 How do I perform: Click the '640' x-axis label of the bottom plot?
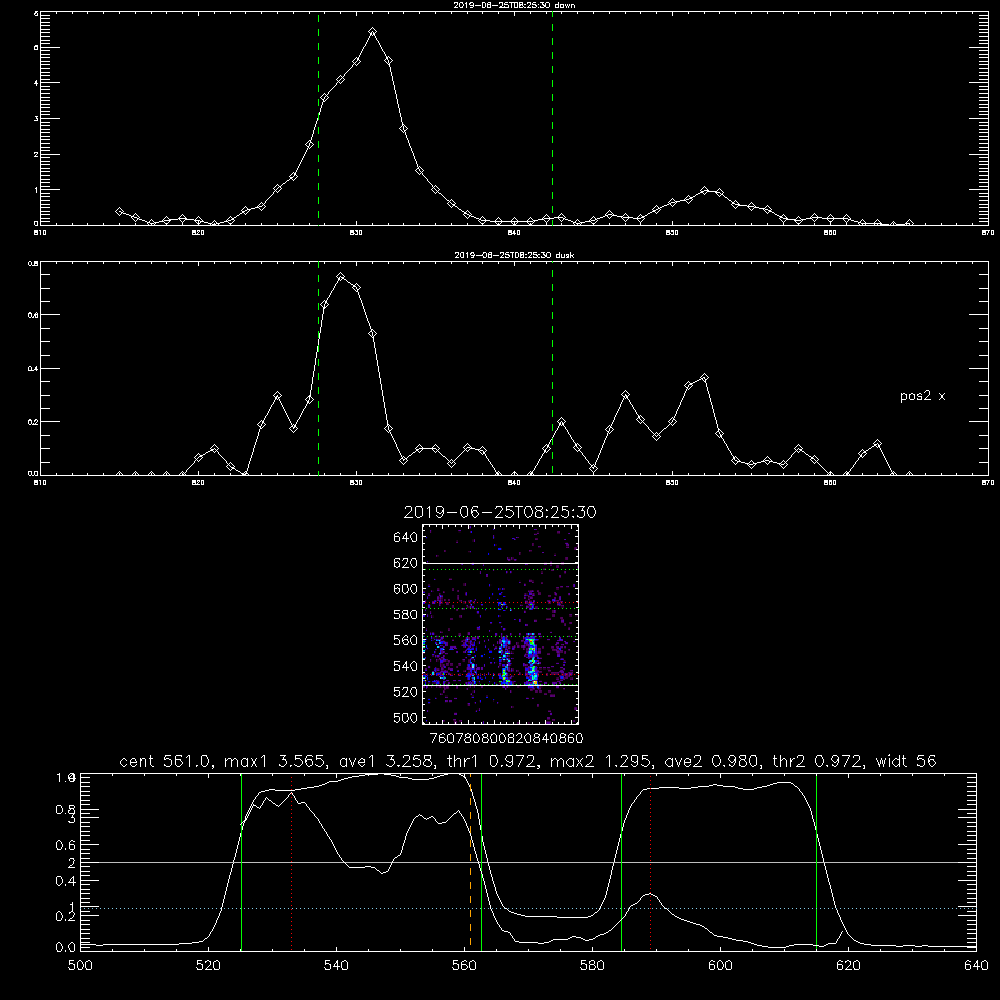pyautogui.click(x=976, y=965)
